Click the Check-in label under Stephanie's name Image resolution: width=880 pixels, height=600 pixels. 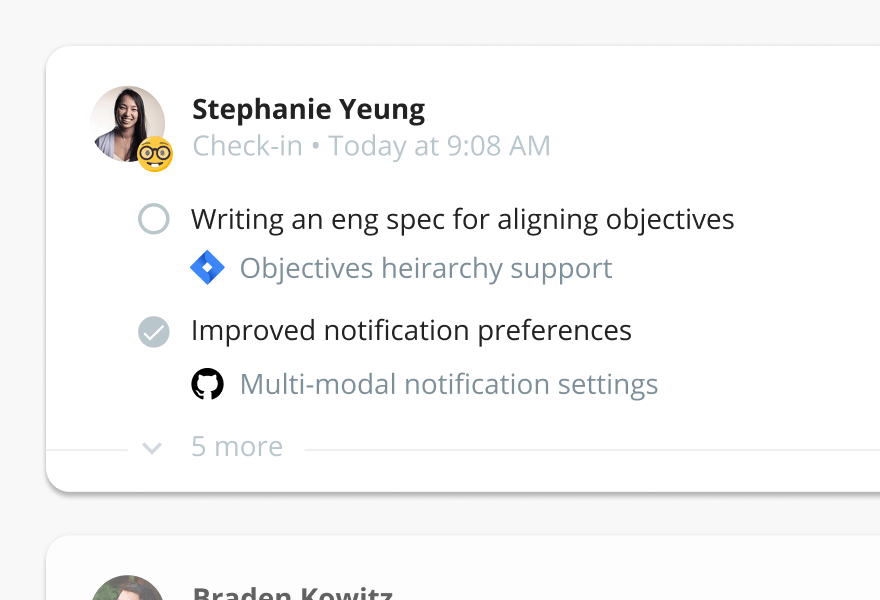click(x=247, y=146)
